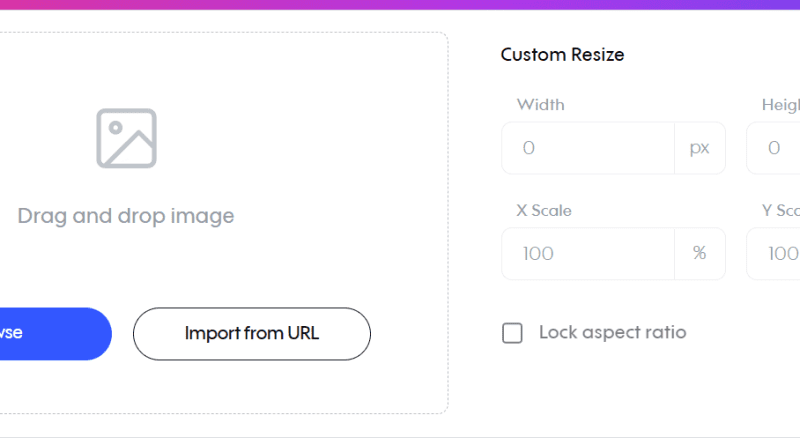The width and height of the screenshot is (800, 445).
Task: Click the Height field label
Action: coord(781,105)
